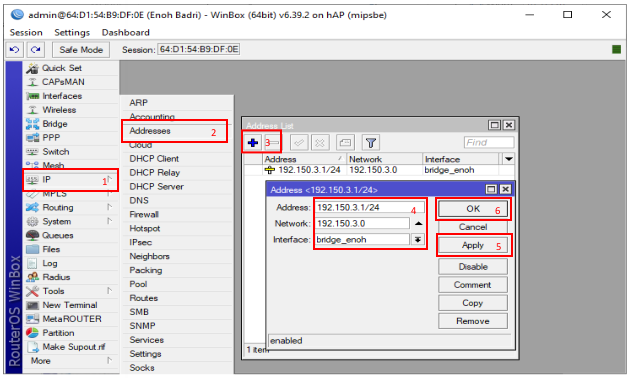Open Bridge from sidebar
This screenshot has width=630, height=378.
coord(71,124)
